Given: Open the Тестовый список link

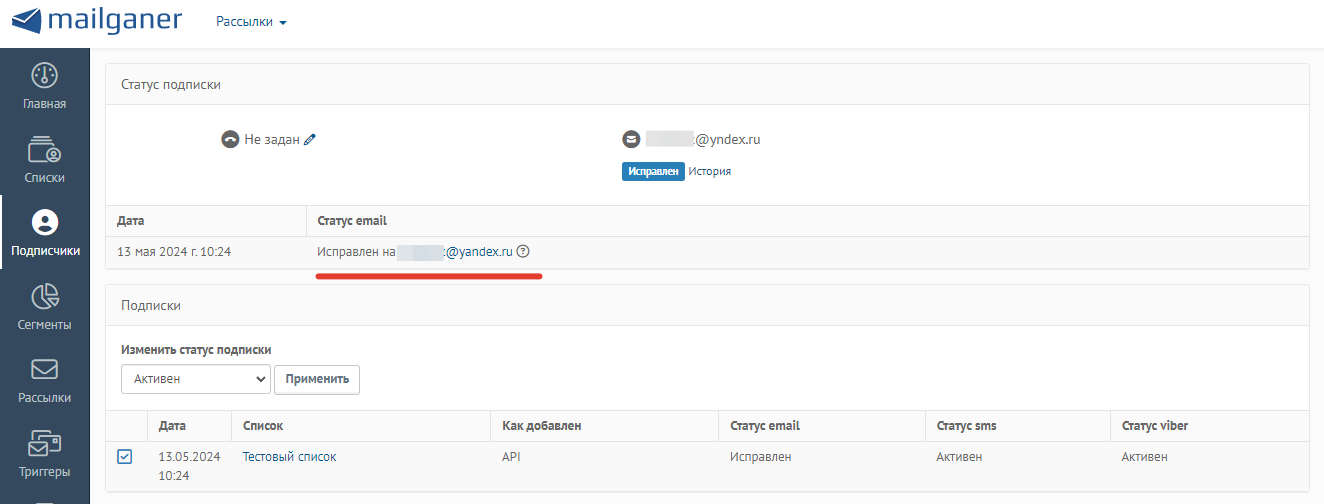Looking at the screenshot, I should click(x=290, y=457).
